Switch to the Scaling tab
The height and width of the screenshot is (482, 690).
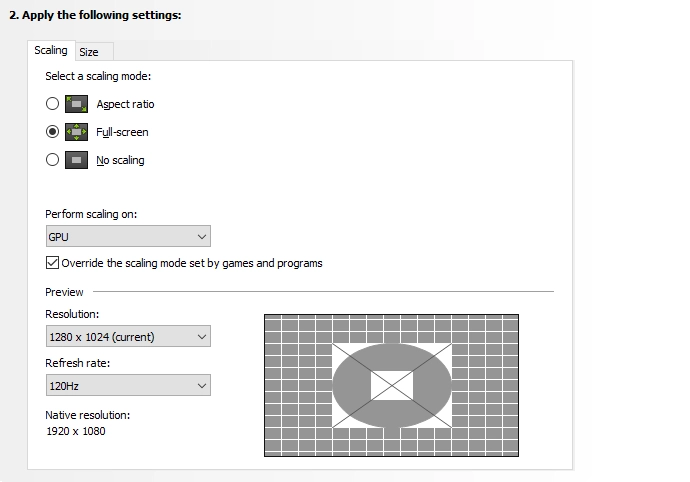pos(51,51)
